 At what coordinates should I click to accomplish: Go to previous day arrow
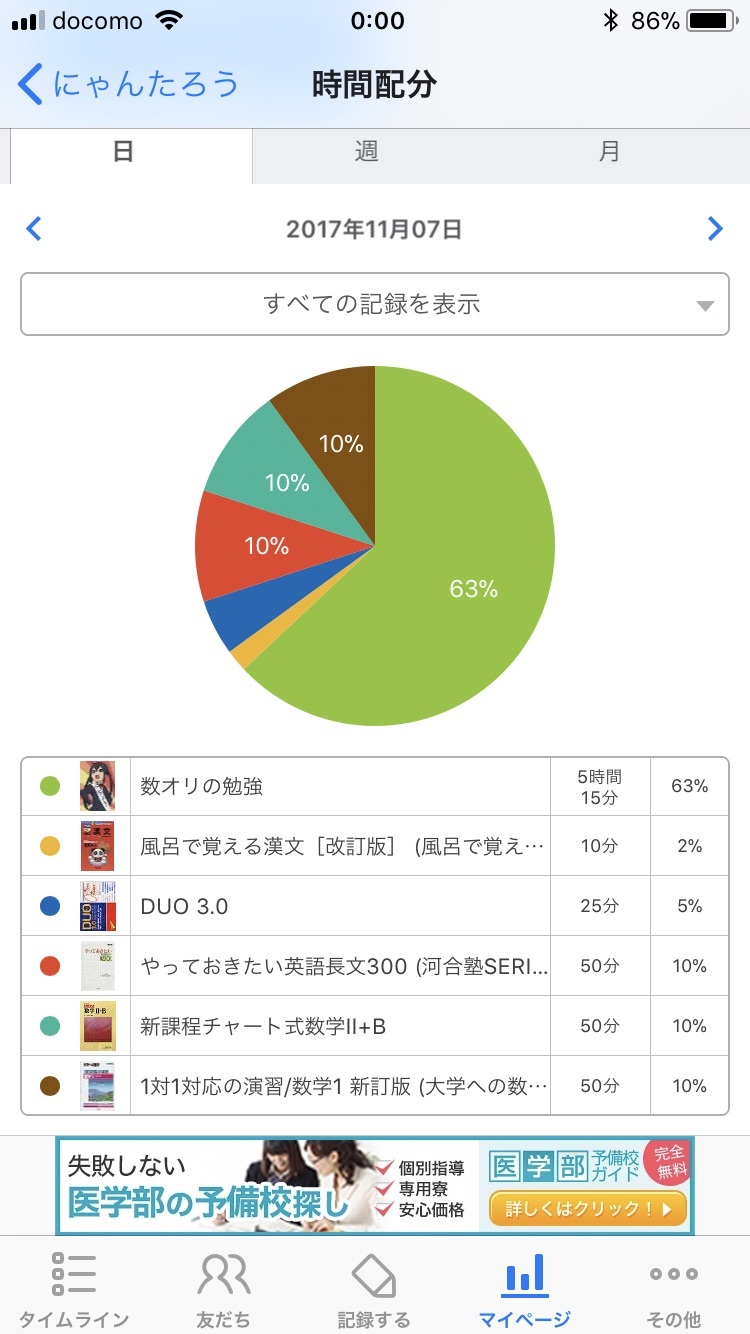click(34, 229)
